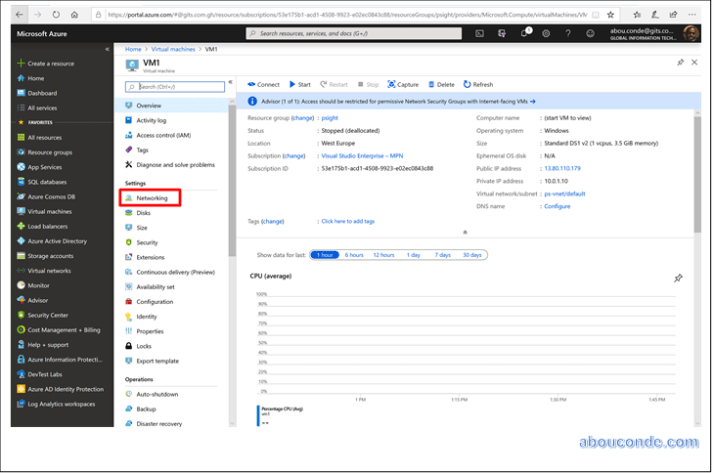Collapse the left Azure navigation sidebar
This screenshot has width=714, height=473.
[107, 49]
